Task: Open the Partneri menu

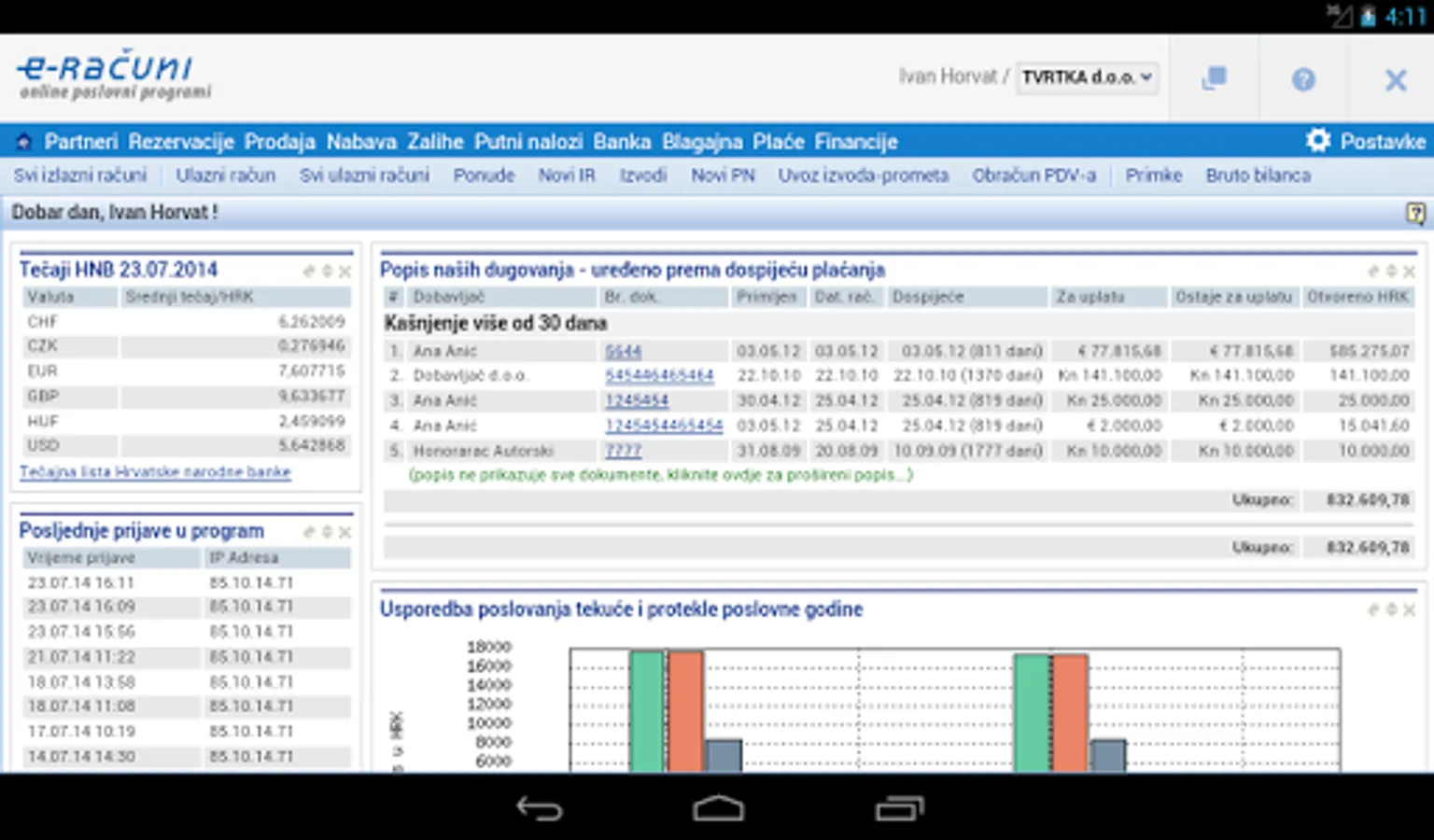Action: pyautogui.click(x=81, y=142)
